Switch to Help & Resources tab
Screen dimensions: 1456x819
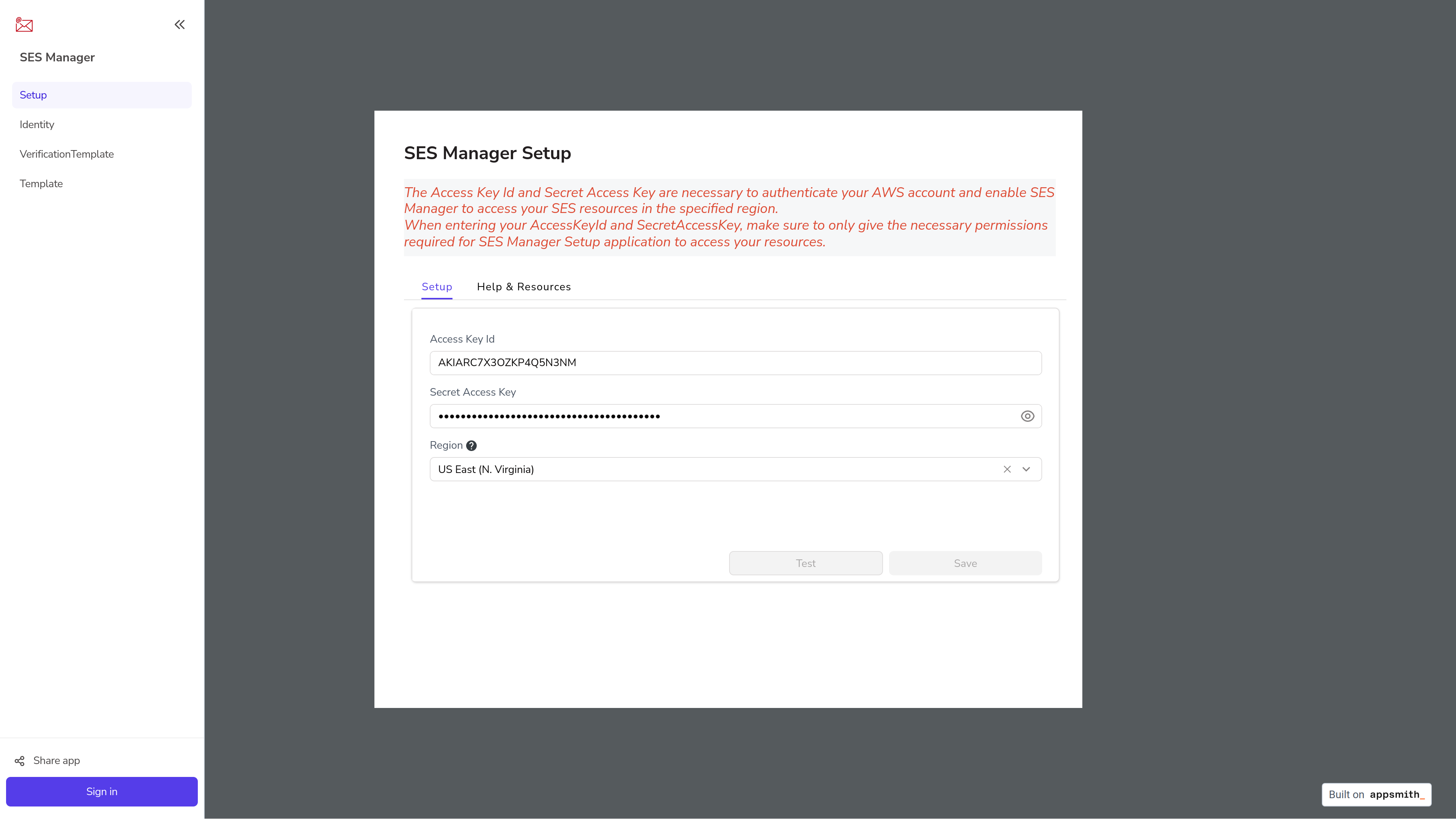[523, 287]
